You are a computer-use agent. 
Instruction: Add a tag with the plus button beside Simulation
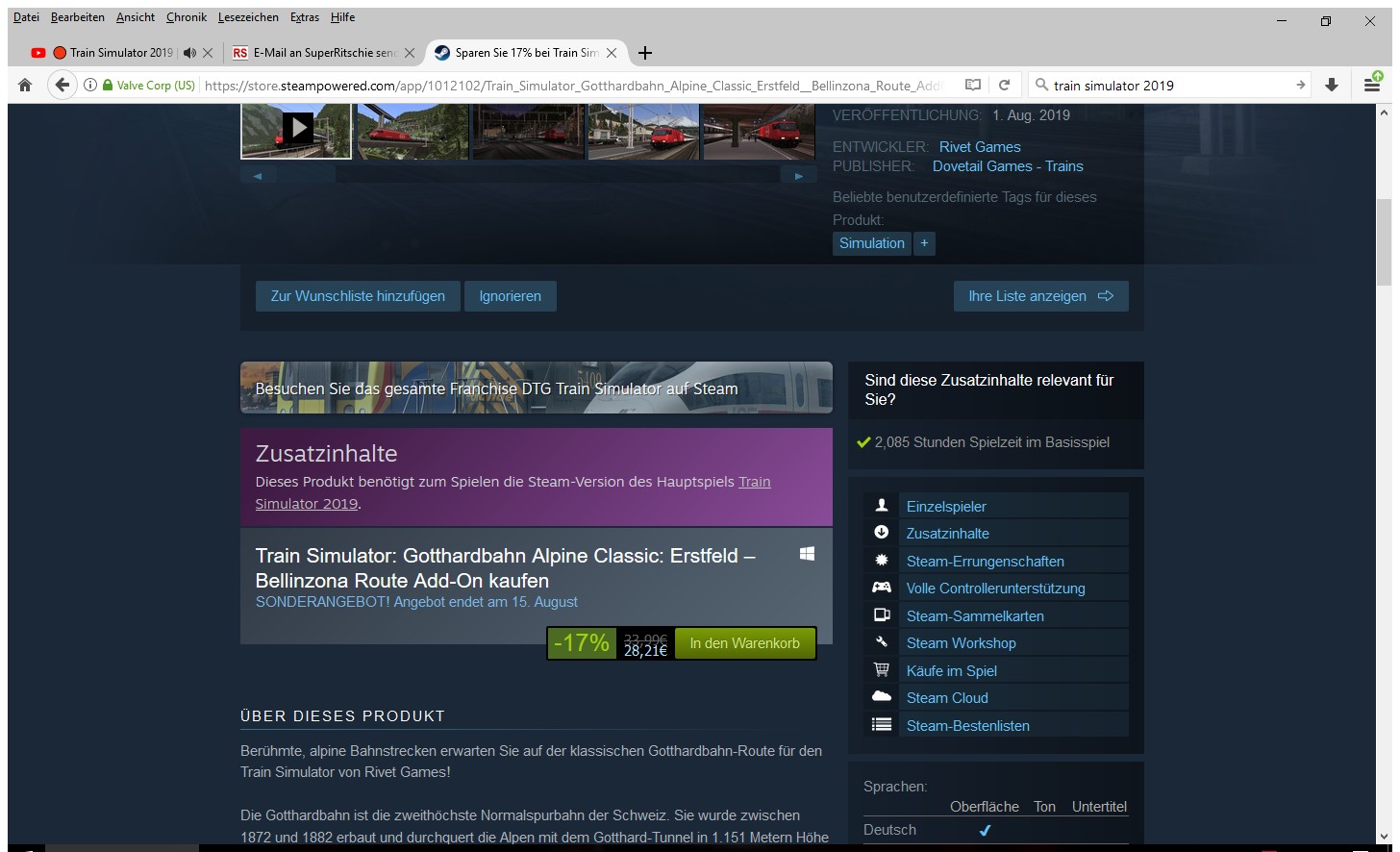click(x=924, y=243)
